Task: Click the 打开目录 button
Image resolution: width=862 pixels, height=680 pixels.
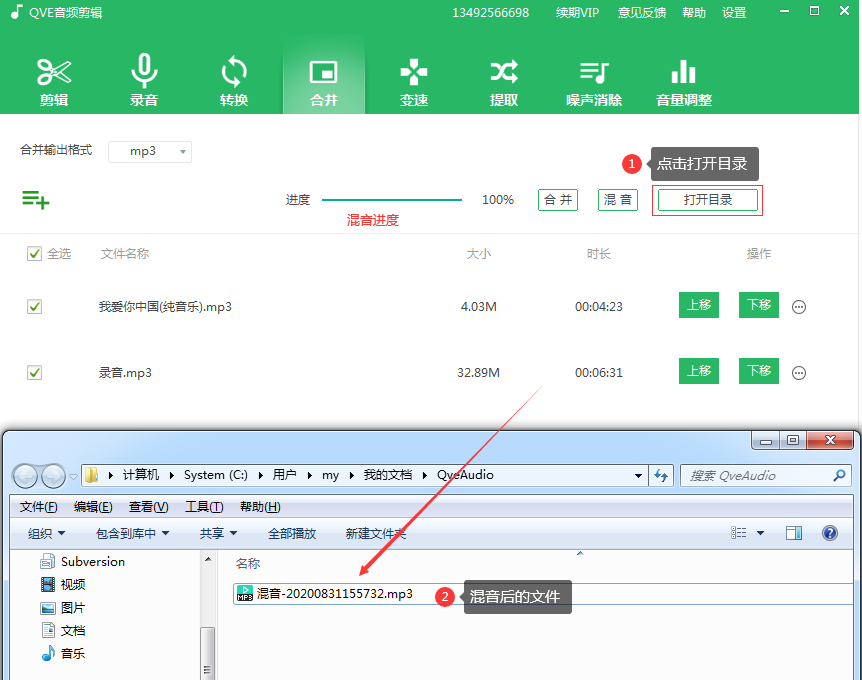Action: (x=708, y=200)
